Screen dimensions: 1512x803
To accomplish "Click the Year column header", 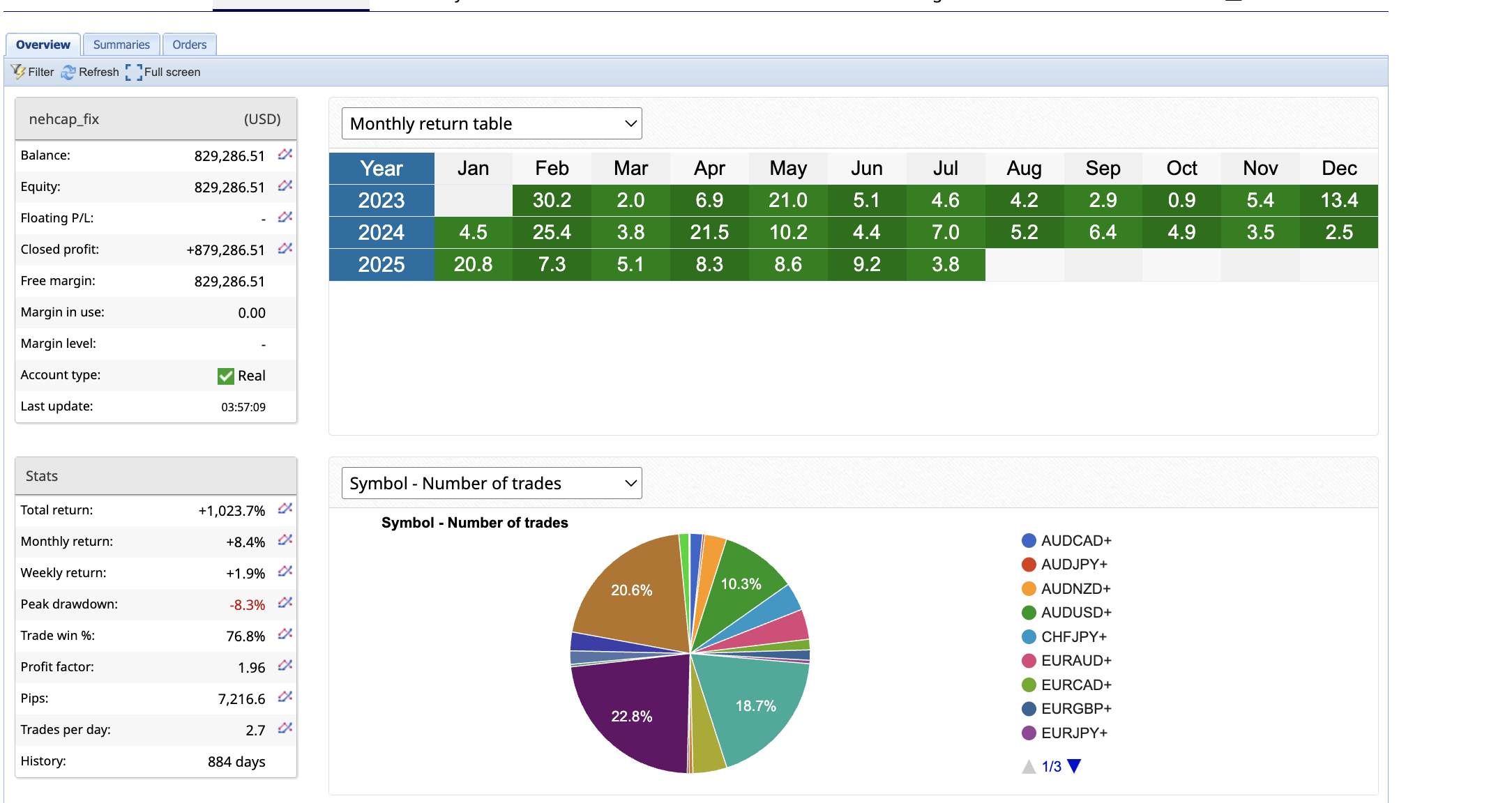I will (381, 168).
